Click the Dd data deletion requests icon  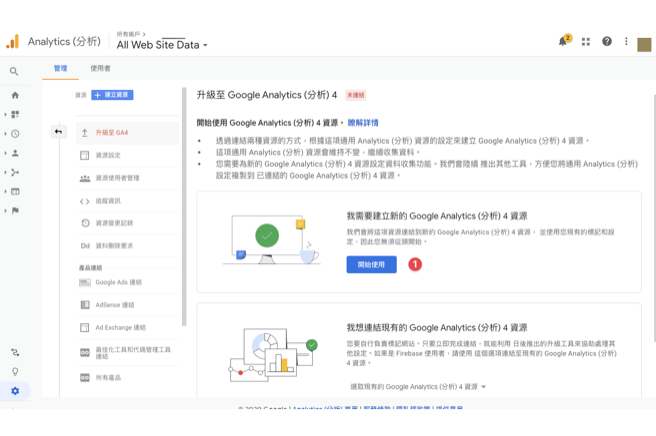(85, 246)
